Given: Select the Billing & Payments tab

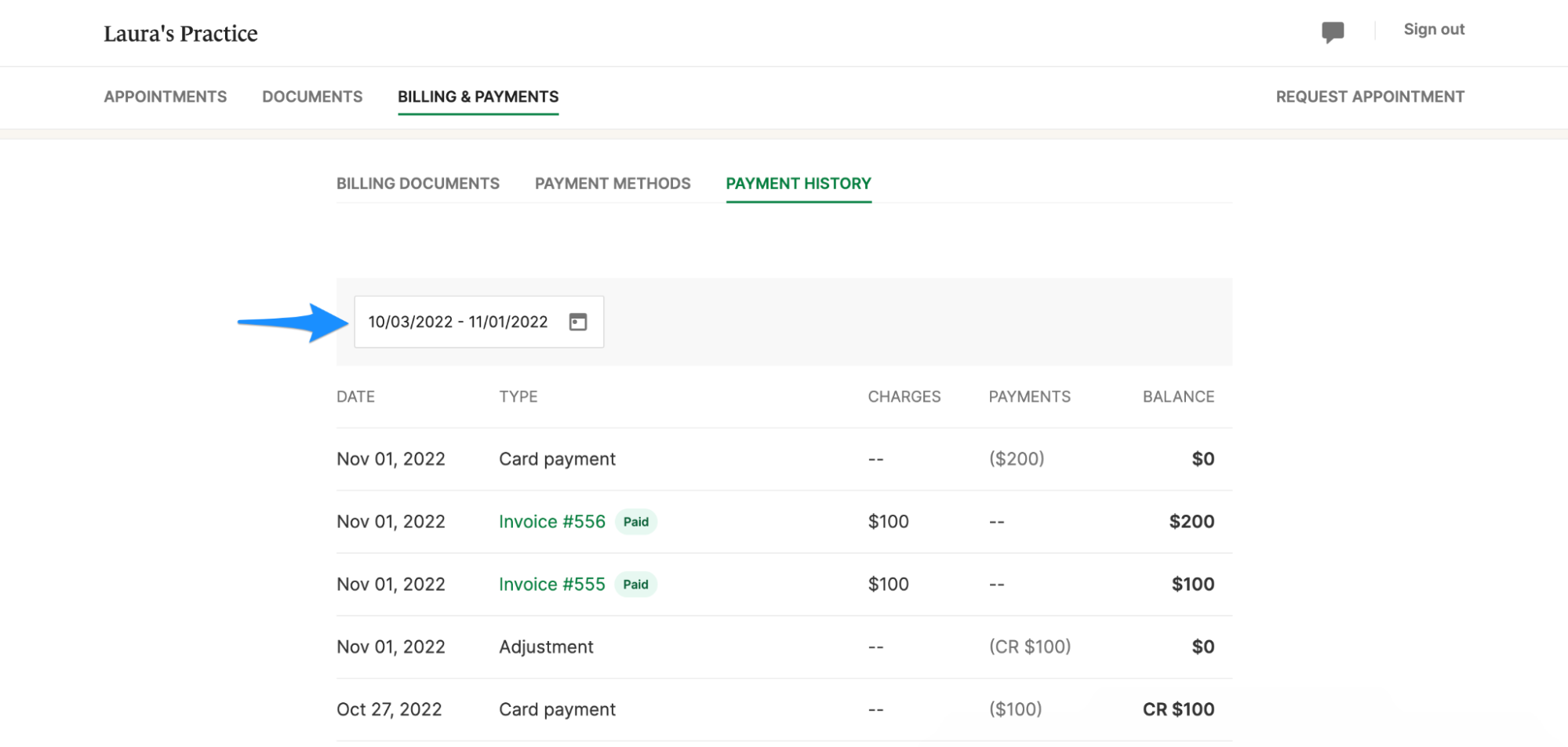Looking at the screenshot, I should pos(478,97).
